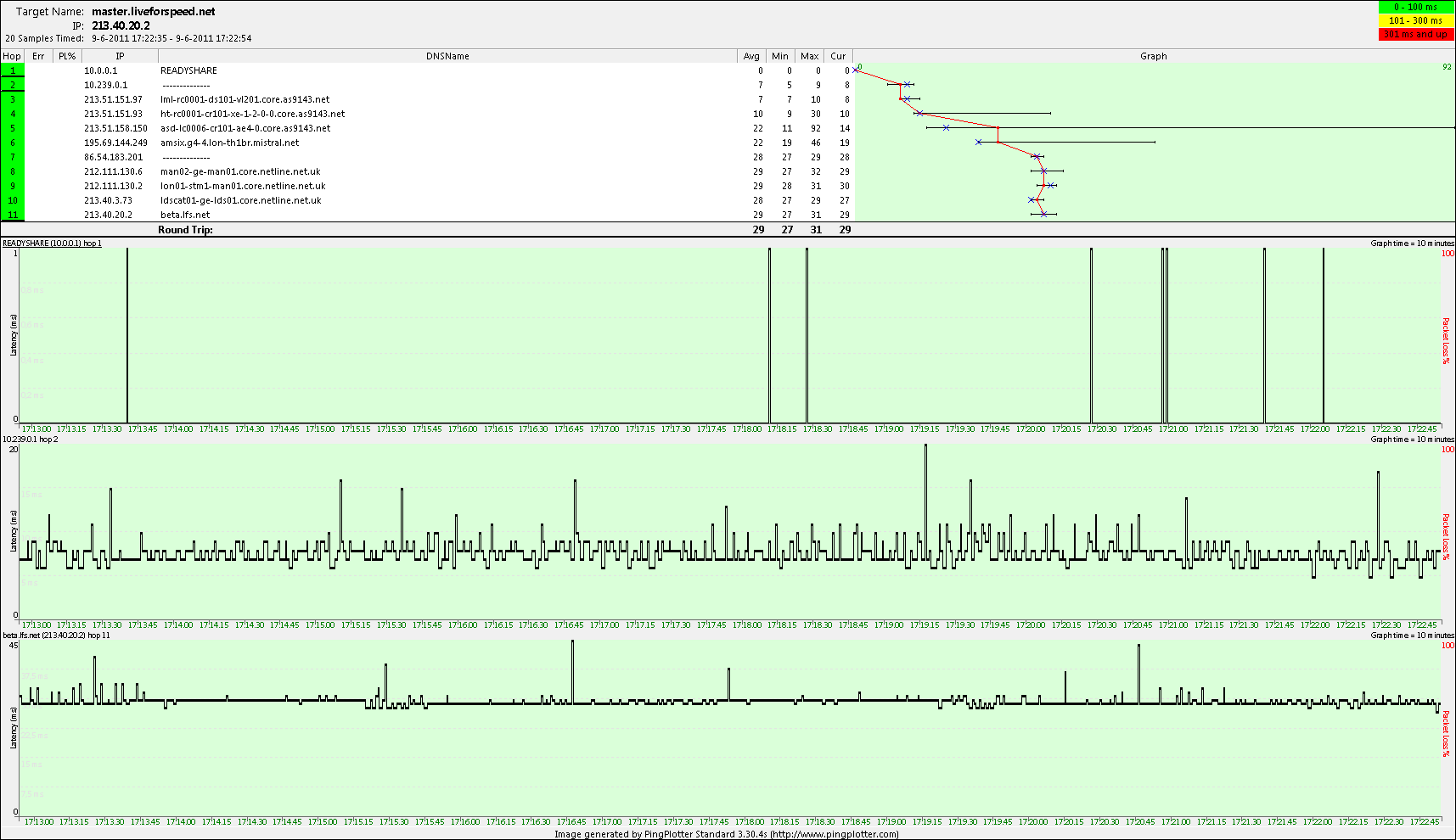1456x840 pixels.
Task: Click the Latency (ms) axis label on hop 11 graph
Action: [x=14, y=727]
